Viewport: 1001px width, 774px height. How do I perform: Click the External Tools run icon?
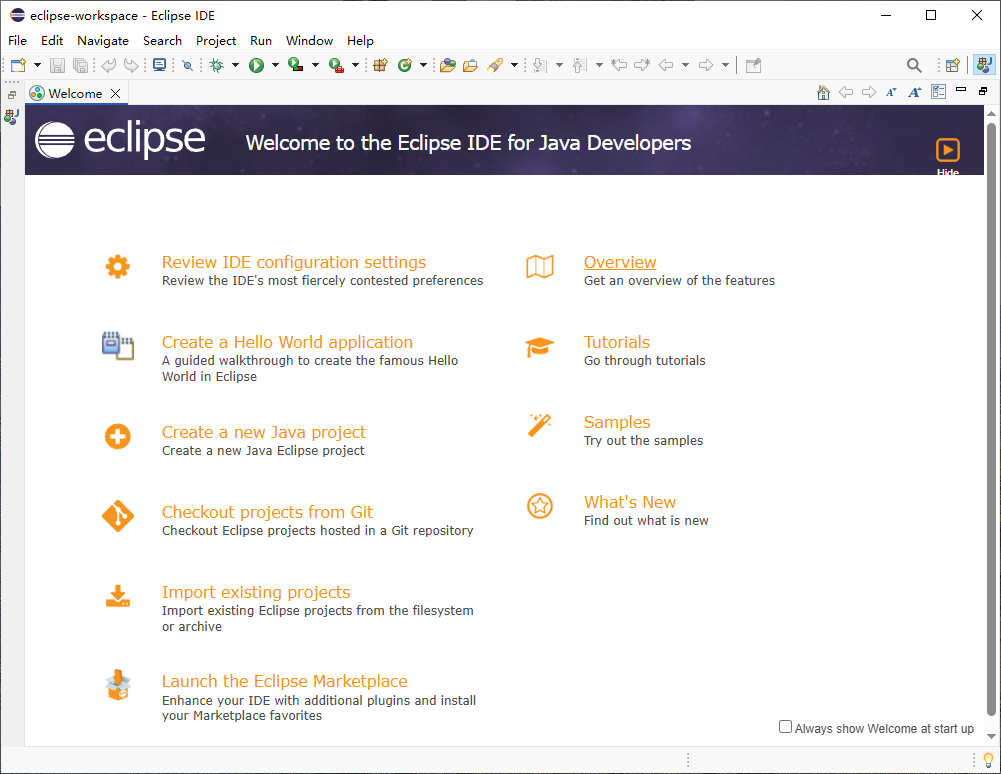[336, 65]
